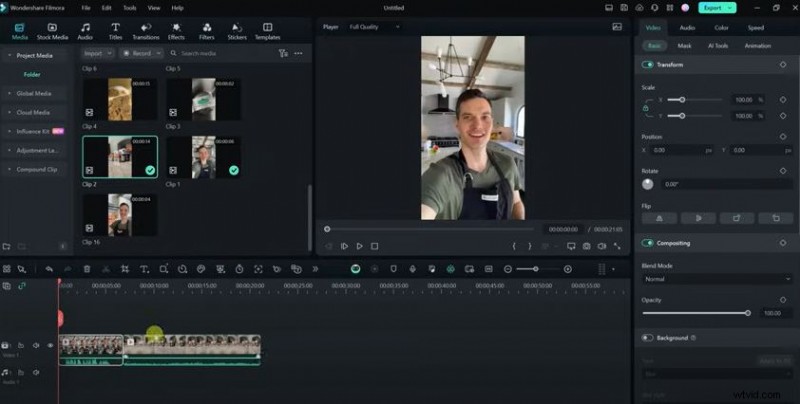The image size is (800, 404).
Task: Open the Blend Mode Normal dropdown
Action: 716,279
